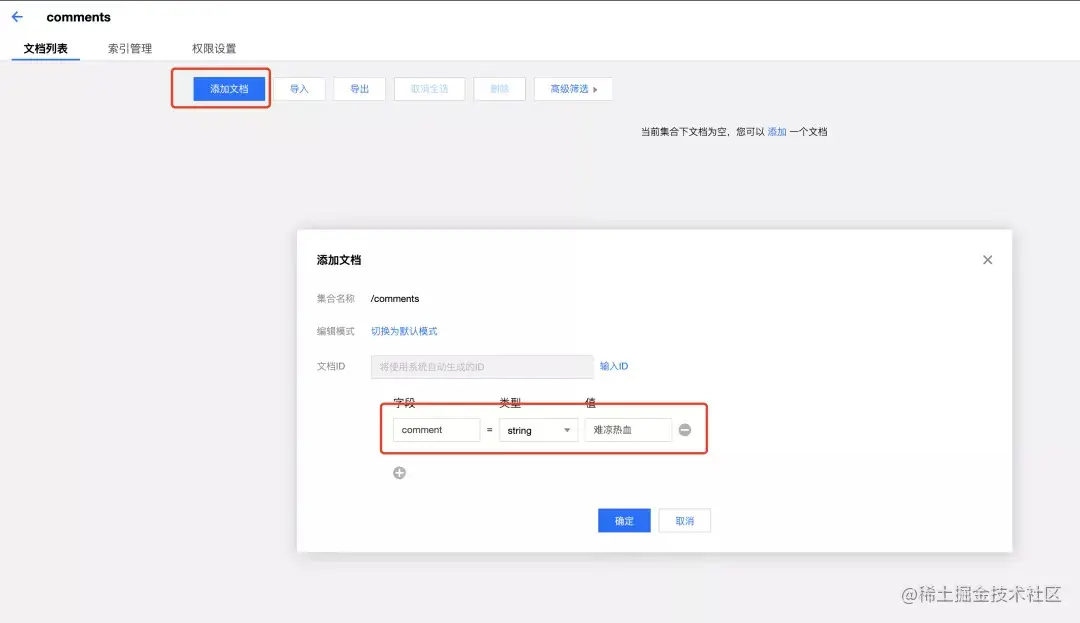Screen dimensions: 1080x623
Task: Open the string type dropdown
Action: pyautogui.click(x=538, y=429)
